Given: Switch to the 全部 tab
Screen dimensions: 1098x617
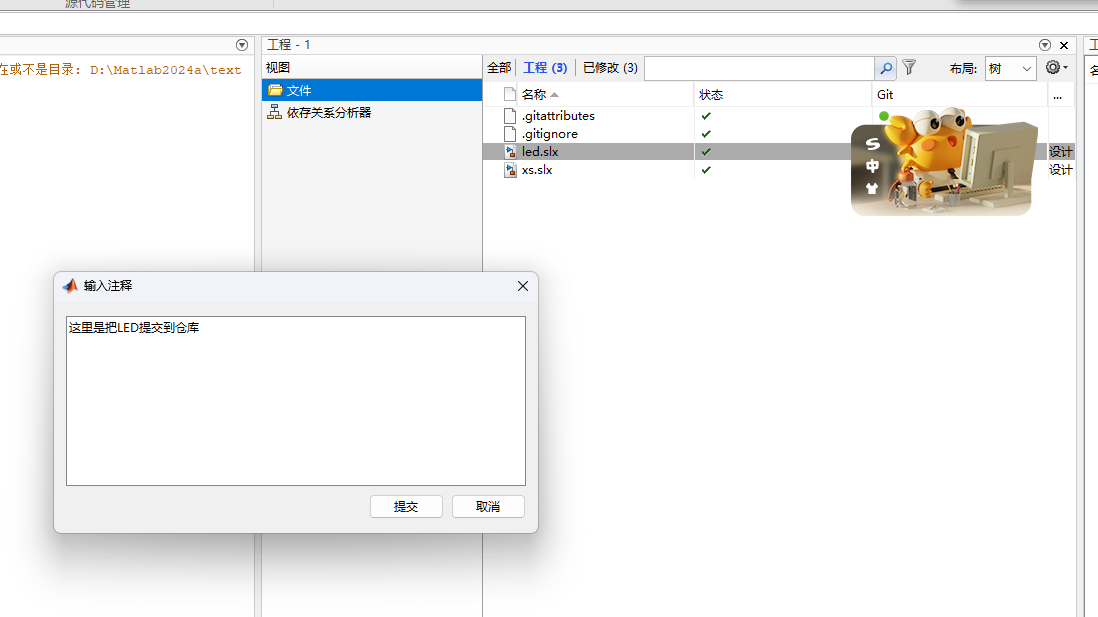Looking at the screenshot, I should pos(497,68).
